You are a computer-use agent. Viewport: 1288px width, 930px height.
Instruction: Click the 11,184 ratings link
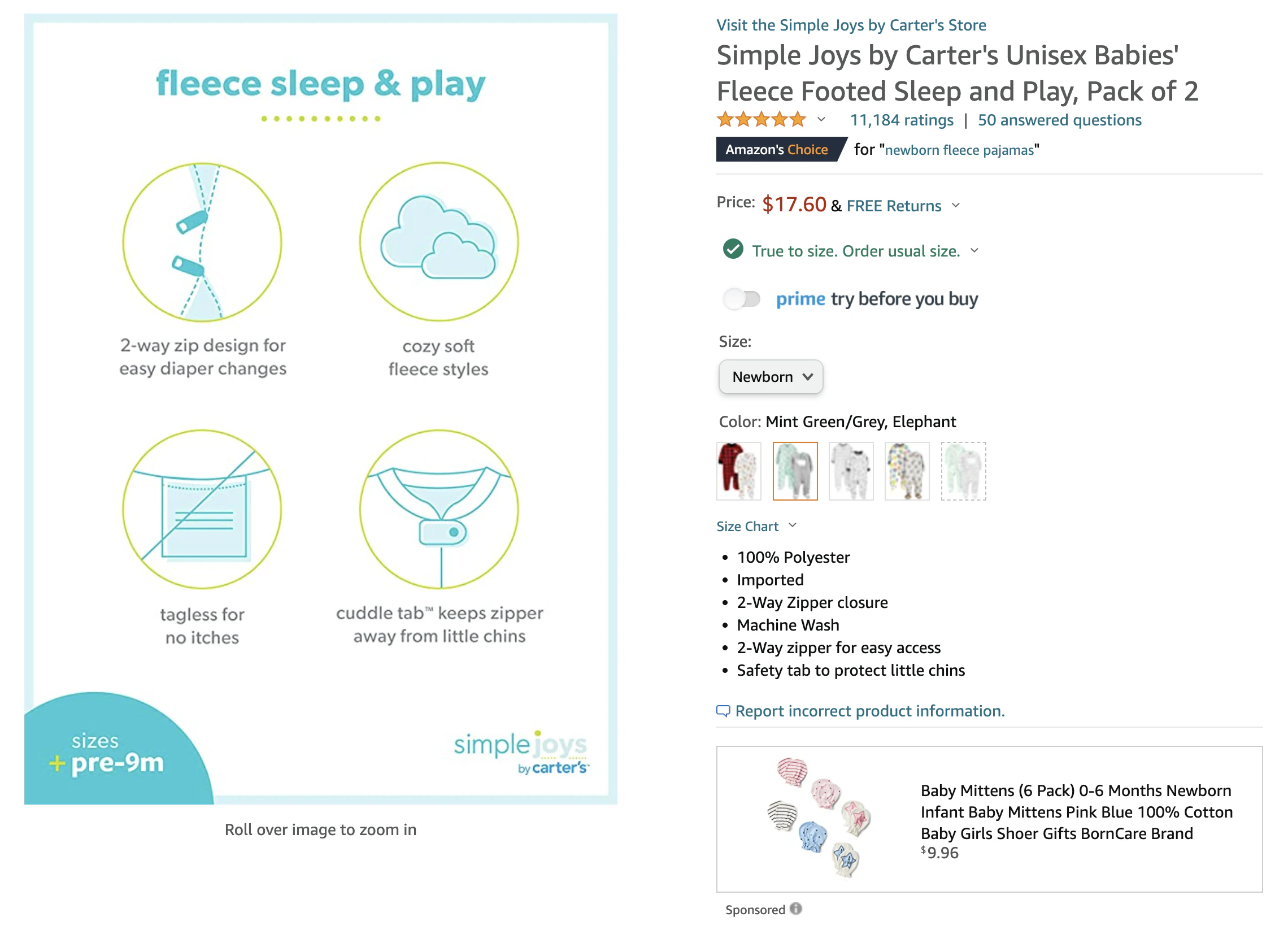[x=901, y=120]
